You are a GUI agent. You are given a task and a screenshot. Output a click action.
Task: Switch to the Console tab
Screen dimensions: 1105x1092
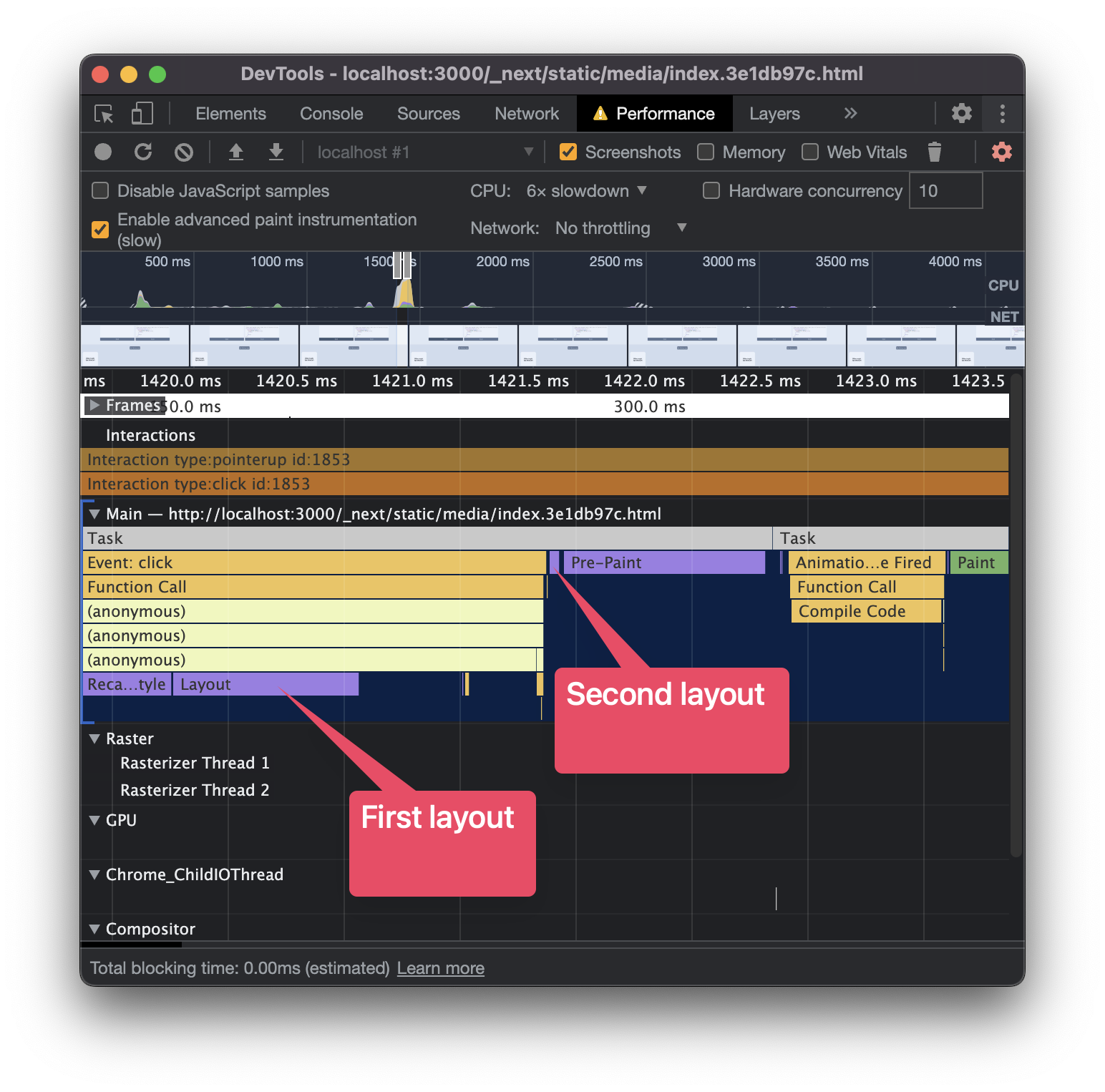[331, 113]
